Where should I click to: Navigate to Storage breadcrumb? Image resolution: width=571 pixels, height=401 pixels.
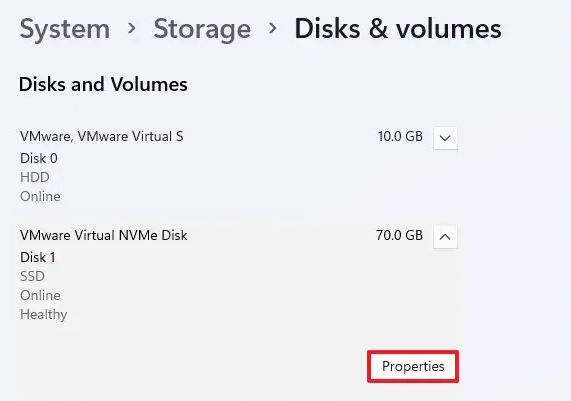[x=202, y=30]
